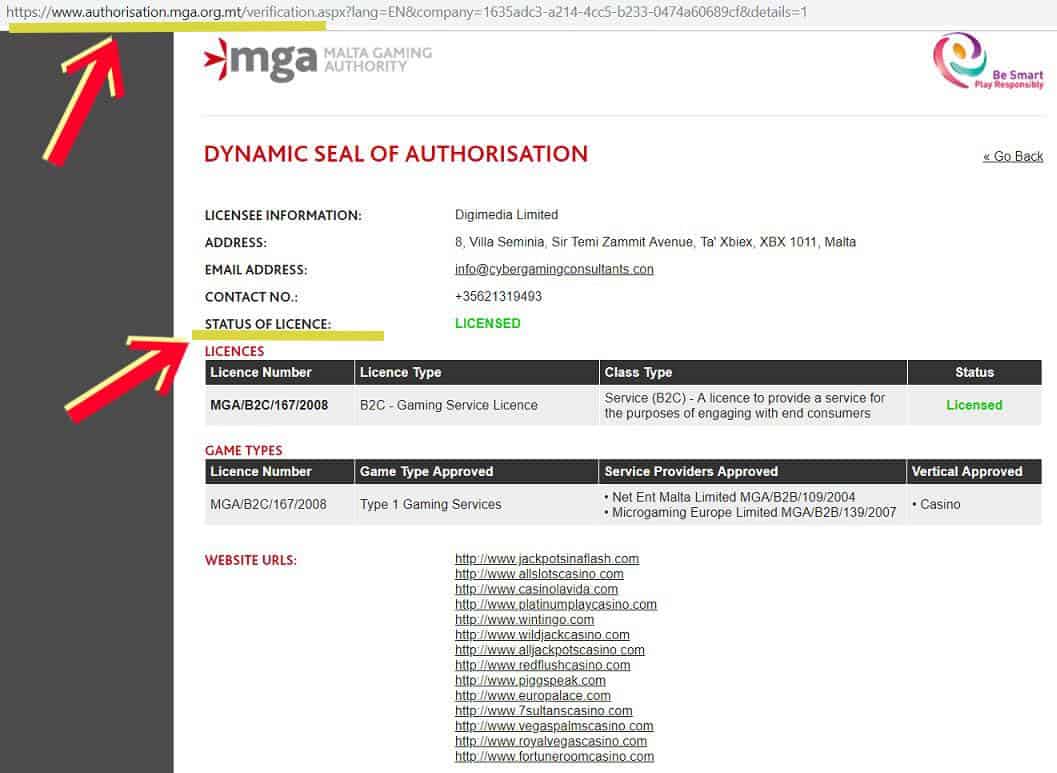Viewport: 1057px width, 773px height.
Task: Click the browser address bar URL
Action: pyautogui.click(x=406, y=11)
